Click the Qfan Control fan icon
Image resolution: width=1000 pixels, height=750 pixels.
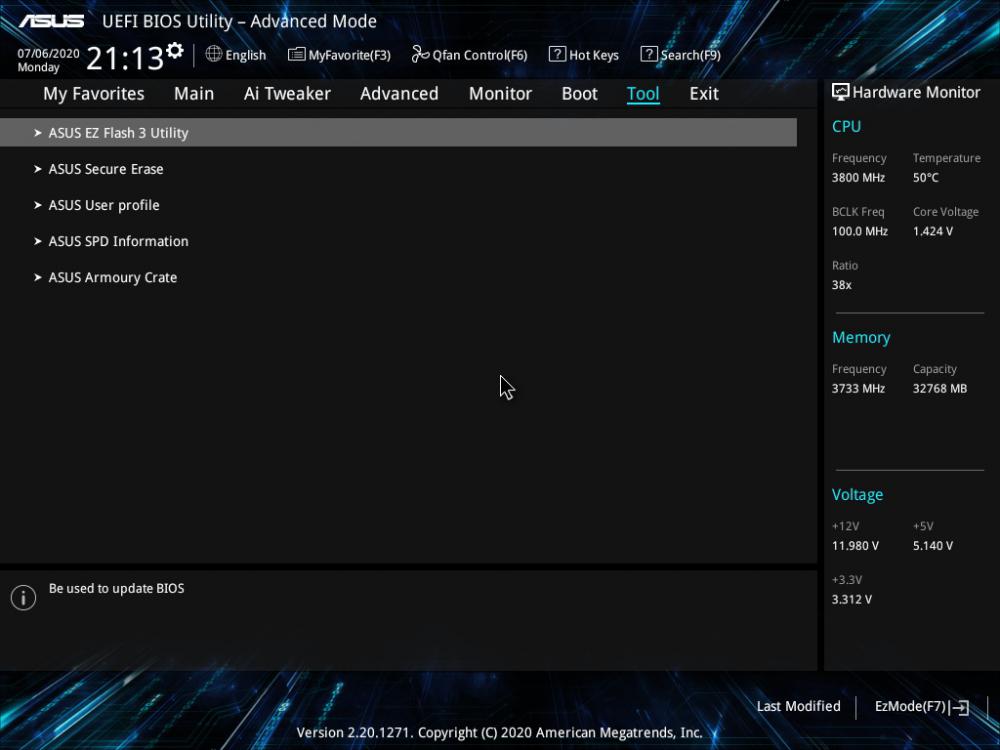(420, 54)
